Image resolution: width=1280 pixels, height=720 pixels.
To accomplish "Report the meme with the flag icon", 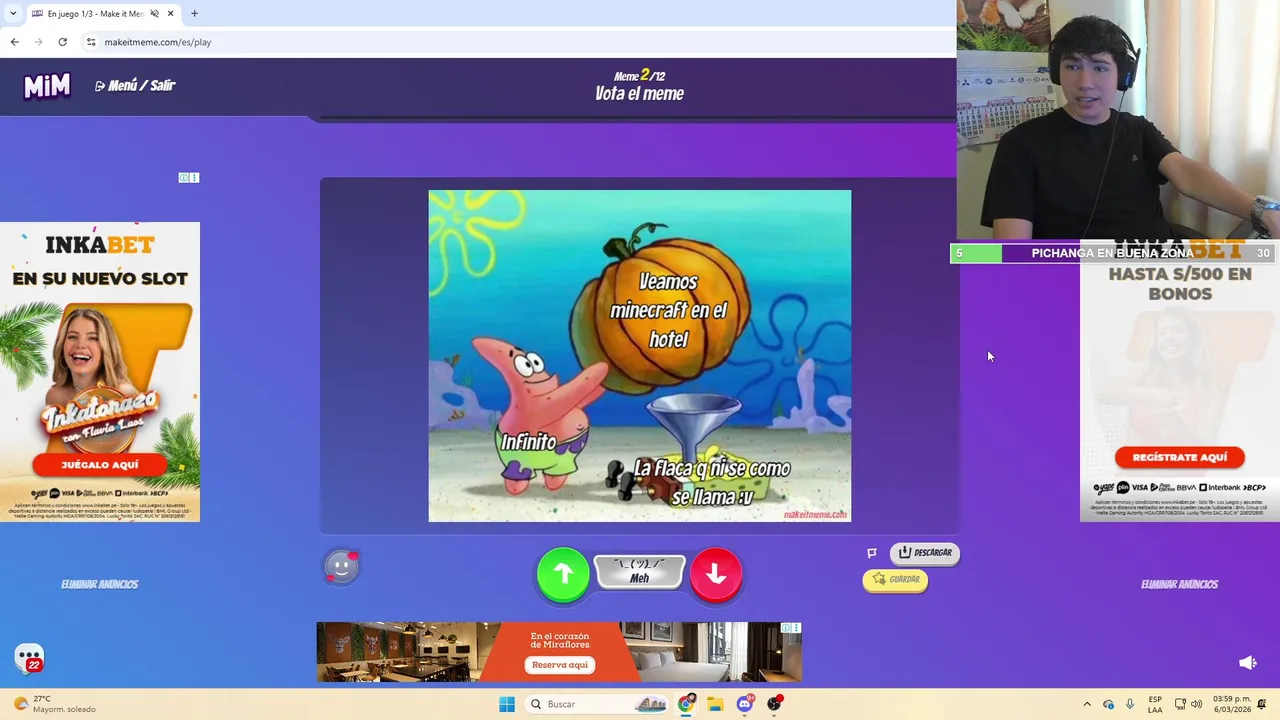I will pos(872,553).
